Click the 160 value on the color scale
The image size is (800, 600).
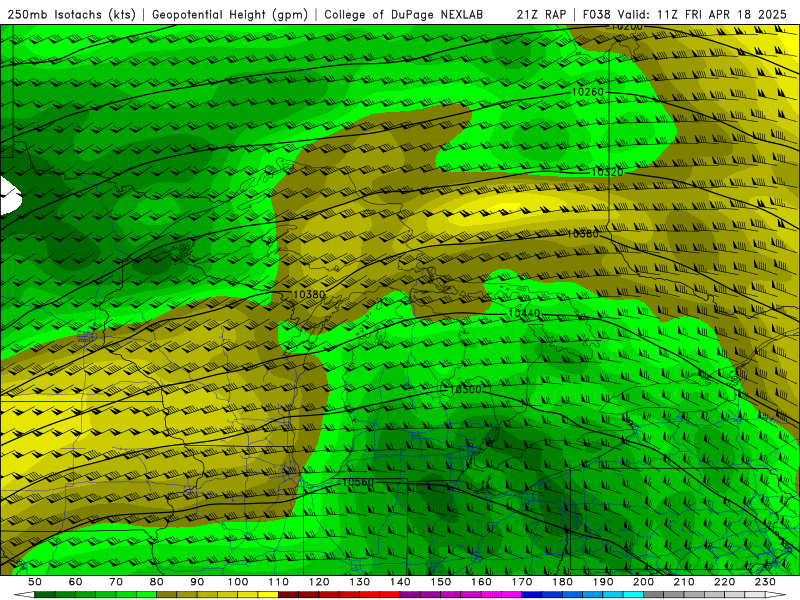pyautogui.click(x=481, y=582)
